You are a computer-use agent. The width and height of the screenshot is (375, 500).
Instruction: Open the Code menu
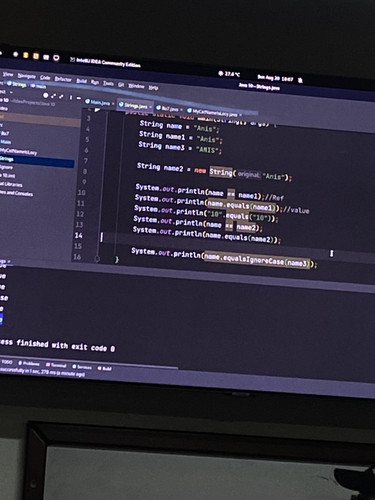45,77
